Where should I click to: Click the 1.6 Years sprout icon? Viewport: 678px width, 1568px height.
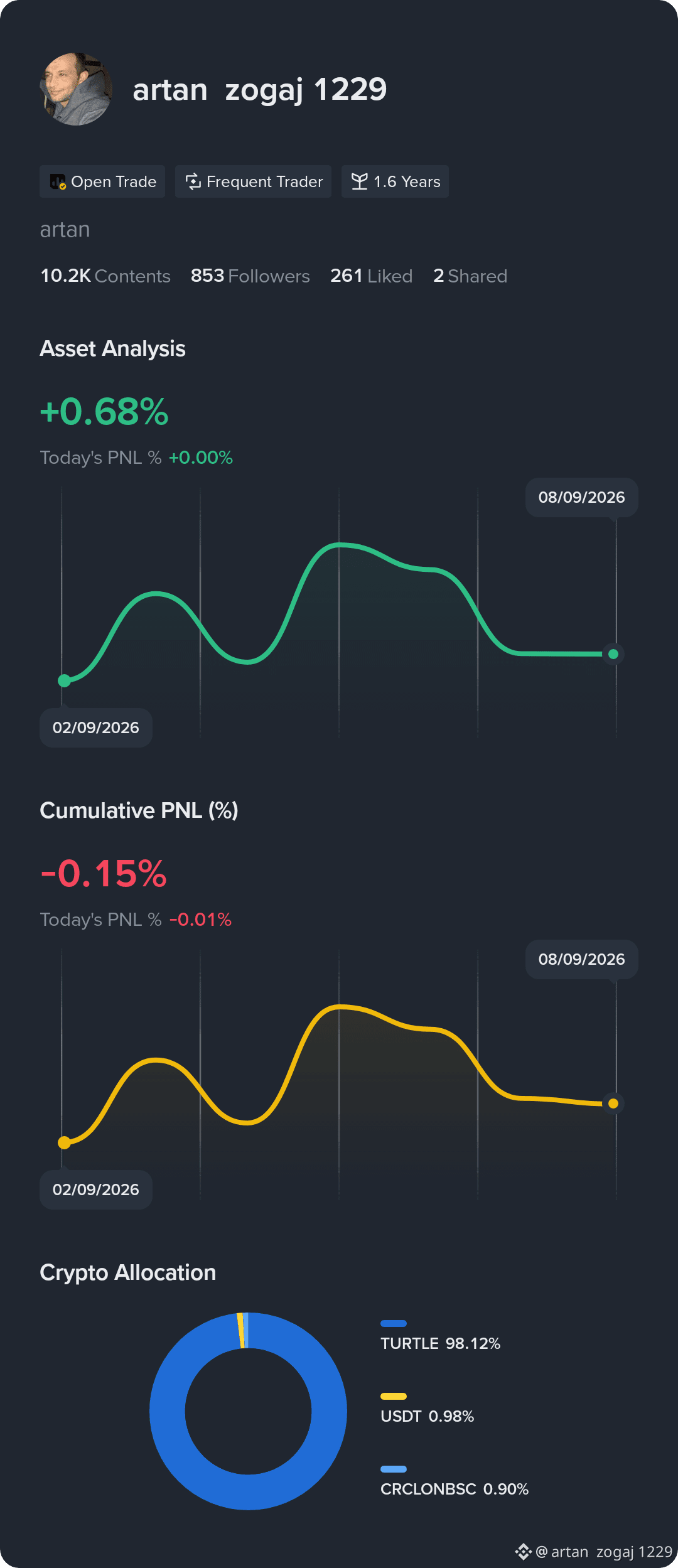point(360,181)
